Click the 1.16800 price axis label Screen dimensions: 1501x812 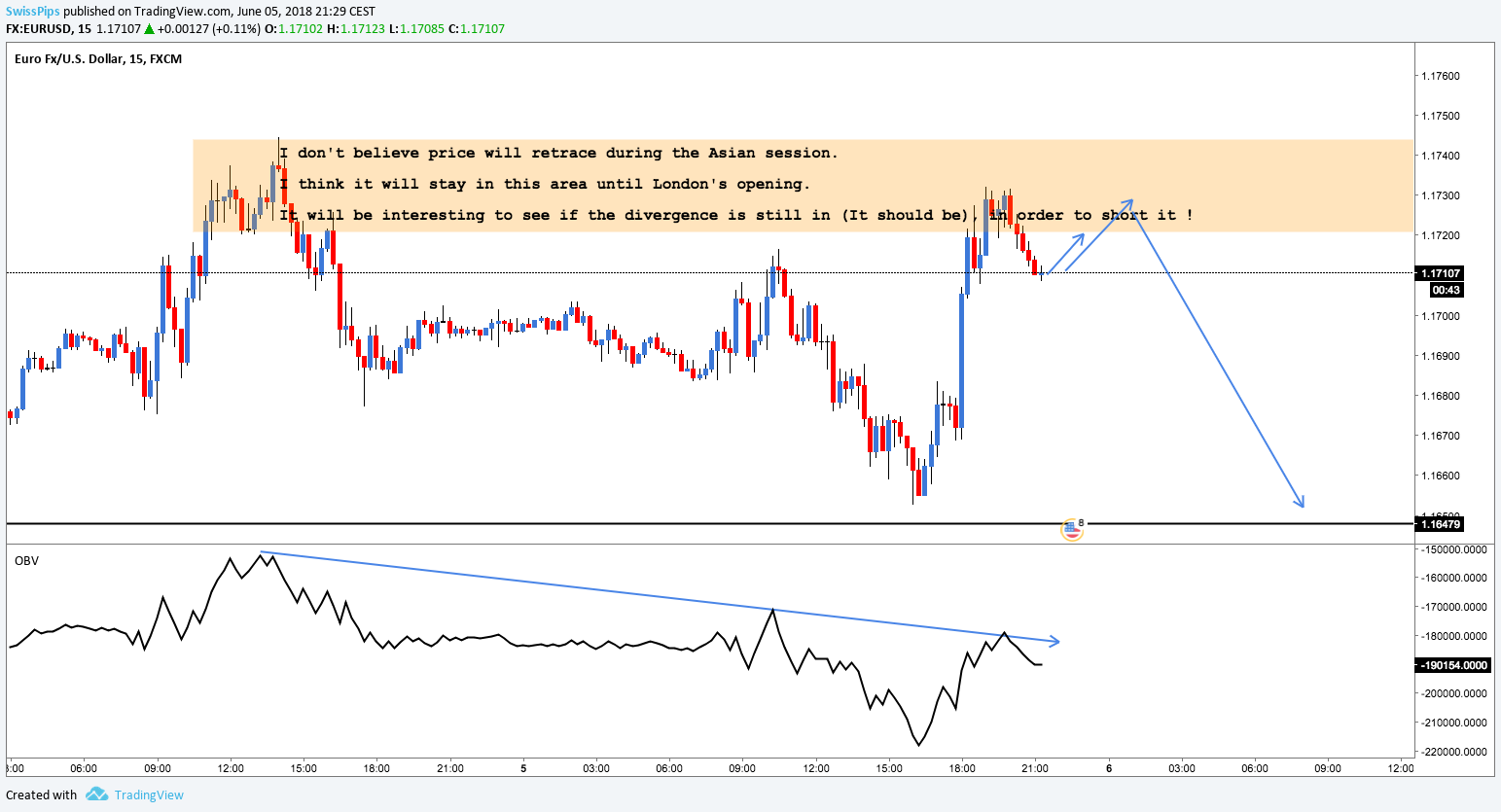coord(1441,396)
